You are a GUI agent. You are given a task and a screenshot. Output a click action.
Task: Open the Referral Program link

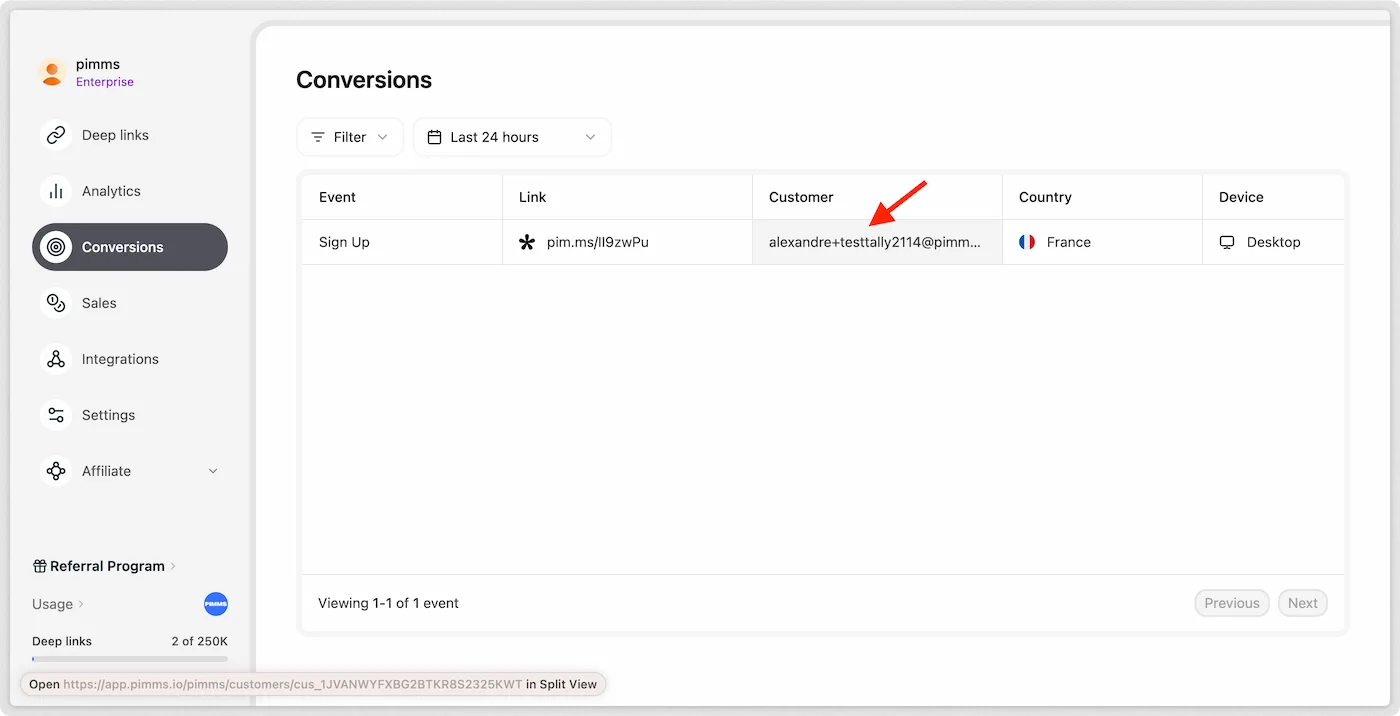pos(106,566)
